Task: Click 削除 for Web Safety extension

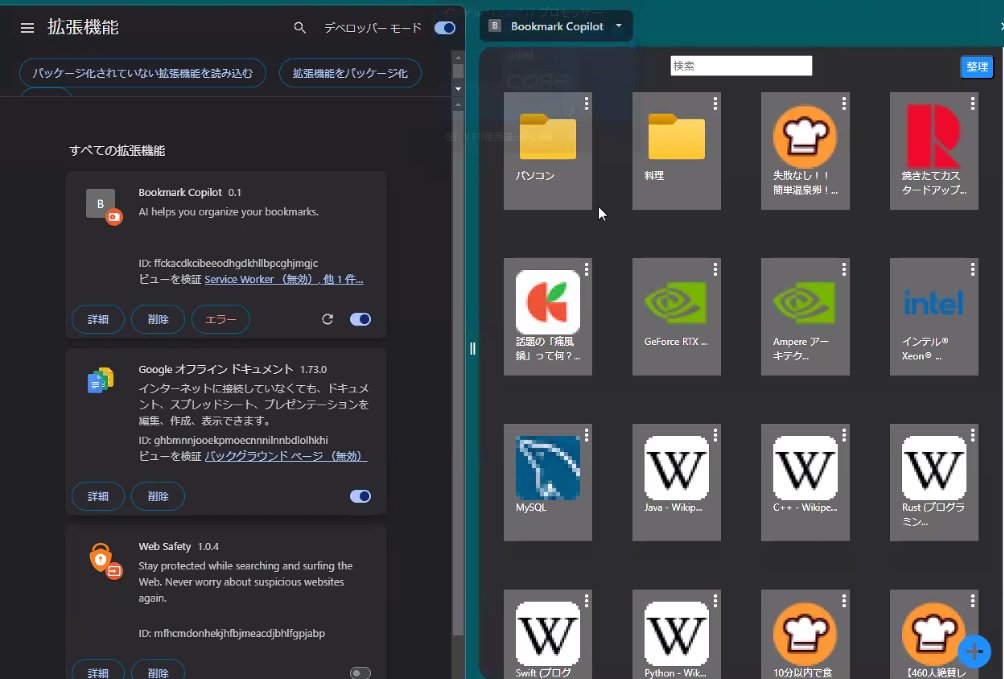Action: pyautogui.click(x=158, y=671)
